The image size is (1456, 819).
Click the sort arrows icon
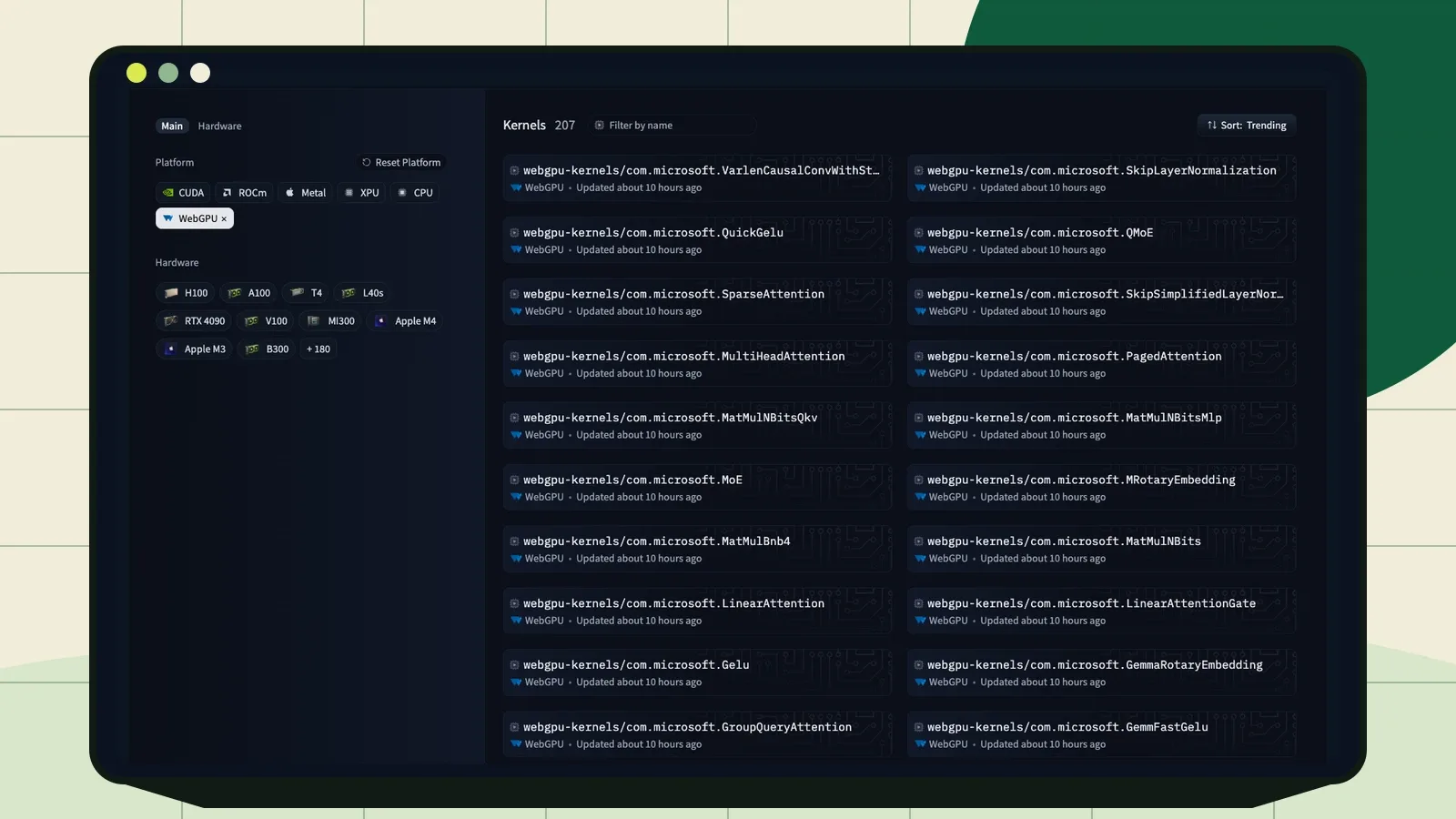(x=1212, y=126)
